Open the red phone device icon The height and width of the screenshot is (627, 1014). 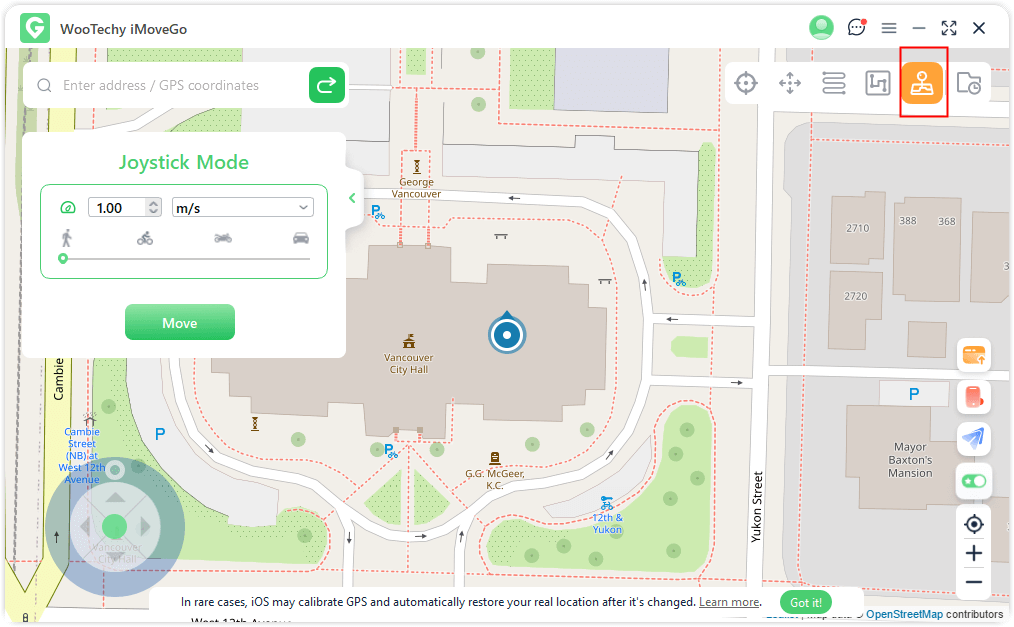tap(973, 396)
